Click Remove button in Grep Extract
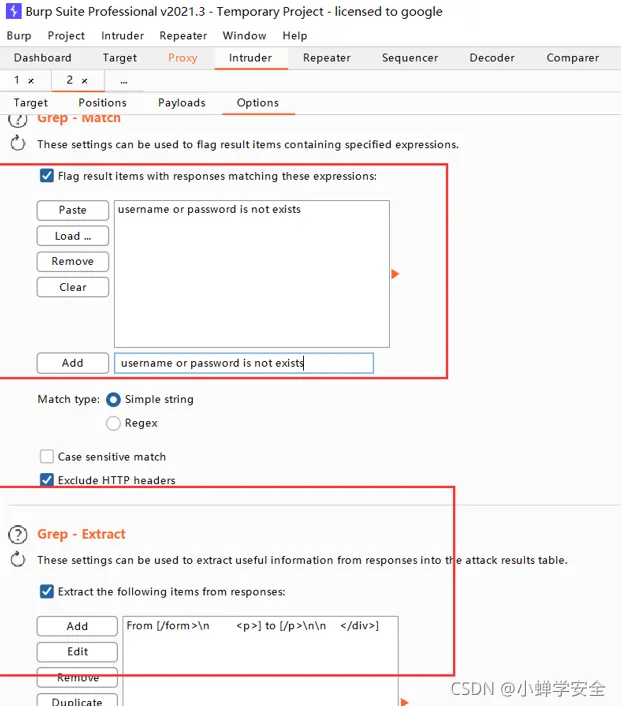621x706 pixels. (x=77, y=677)
